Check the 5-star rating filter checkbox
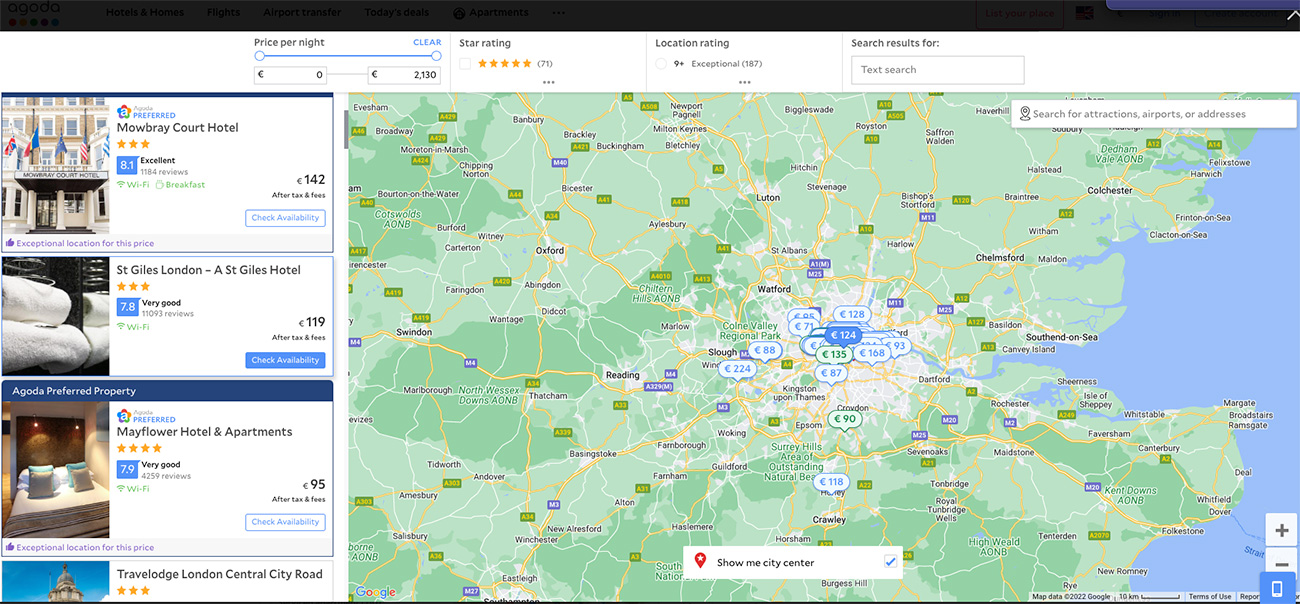Image resolution: width=1300 pixels, height=604 pixels. 465,64
